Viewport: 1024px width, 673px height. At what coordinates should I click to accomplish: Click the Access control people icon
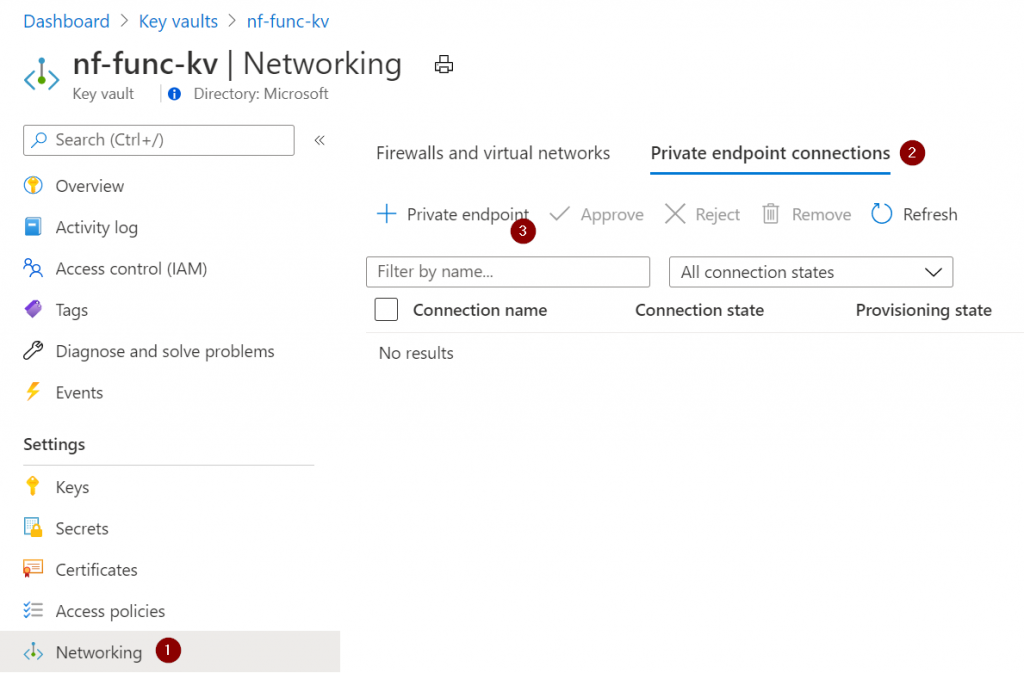33,268
